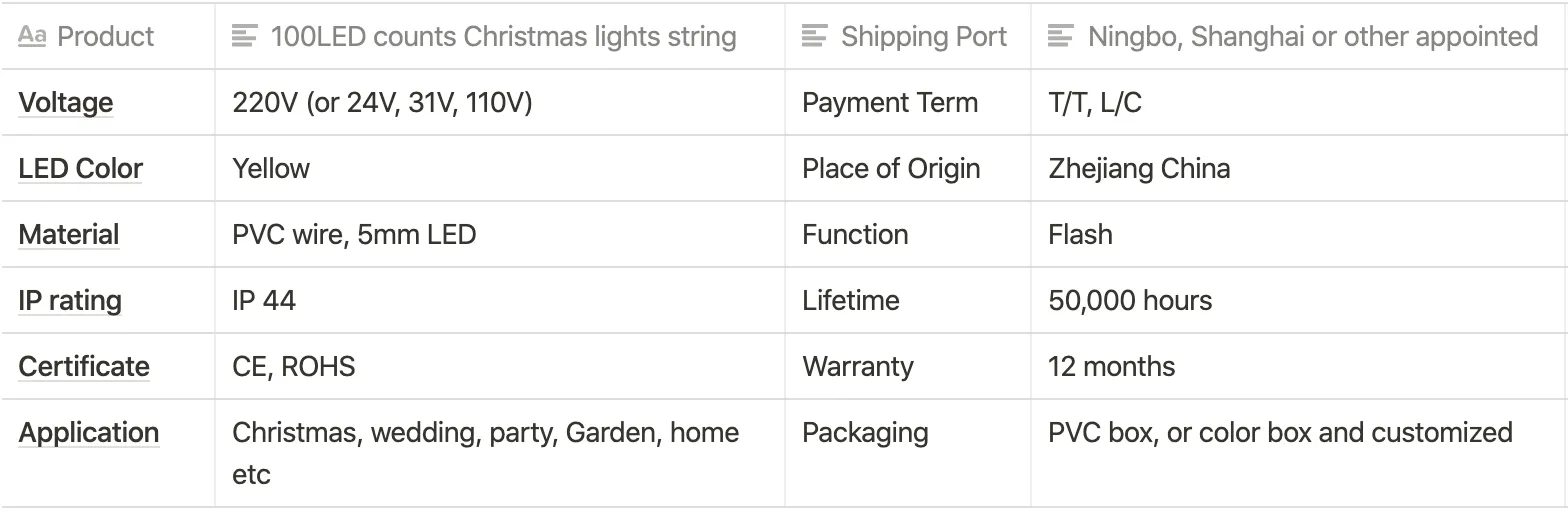
Task: Click the text property icon before Ningbo, Shanghai header
Action: [x=1060, y=37]
